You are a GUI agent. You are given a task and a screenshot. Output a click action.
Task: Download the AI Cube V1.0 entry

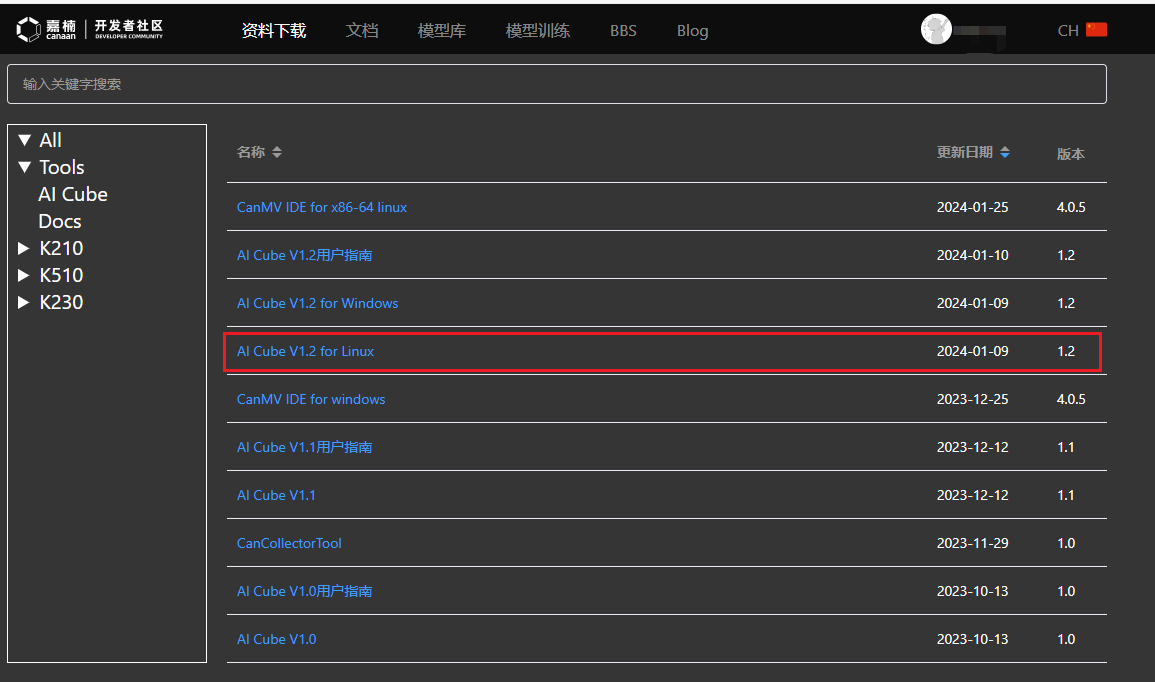click(276, 639)
